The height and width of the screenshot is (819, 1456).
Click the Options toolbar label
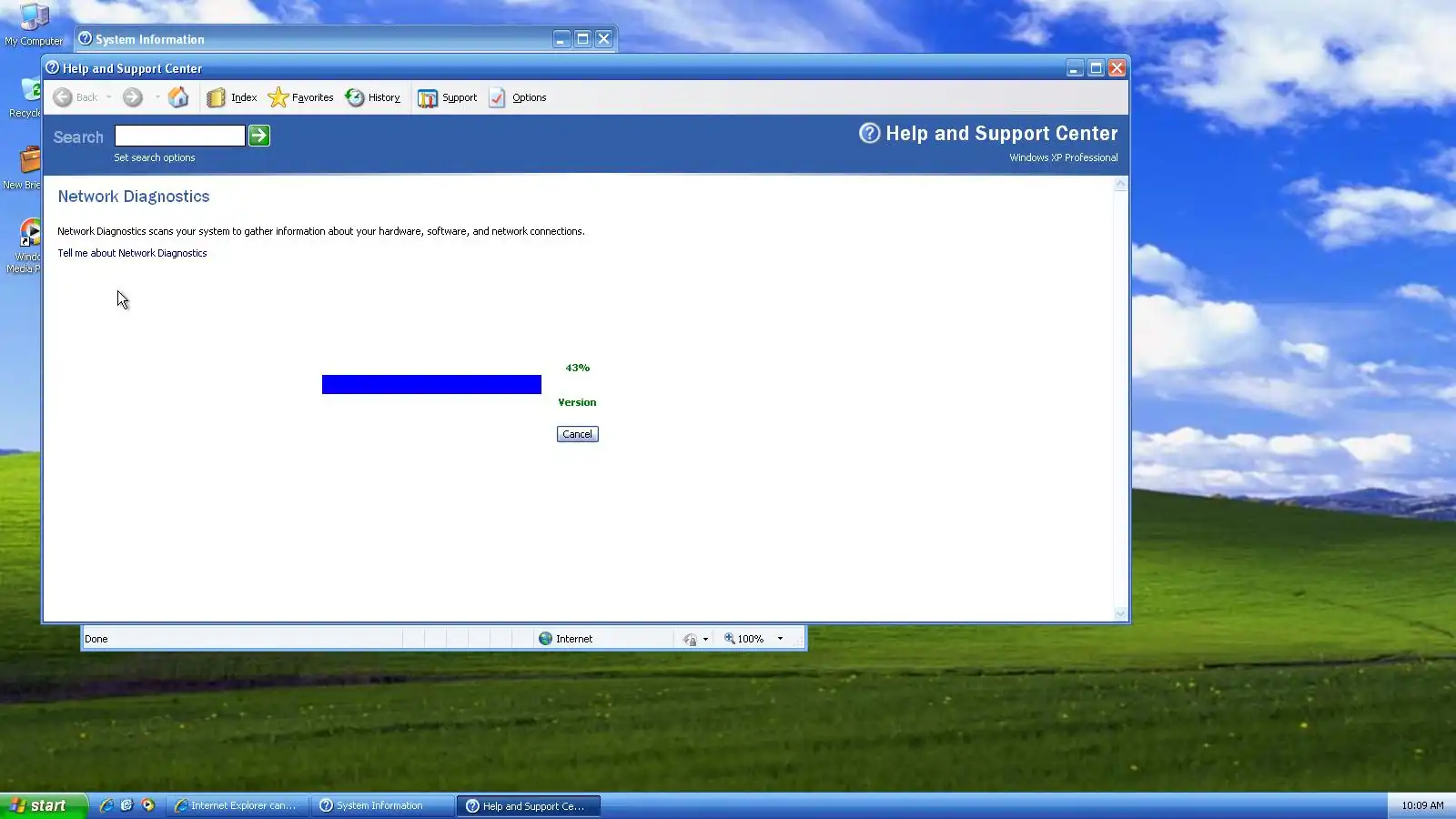[x=529, y=97]
